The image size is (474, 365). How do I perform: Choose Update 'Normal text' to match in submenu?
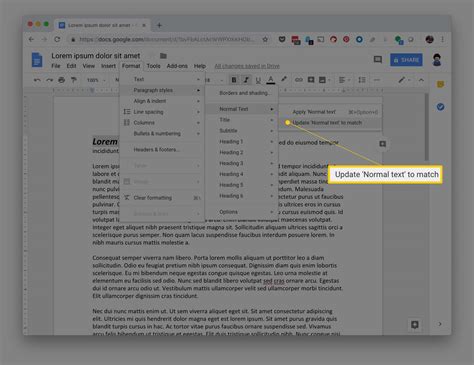[330, 123]
